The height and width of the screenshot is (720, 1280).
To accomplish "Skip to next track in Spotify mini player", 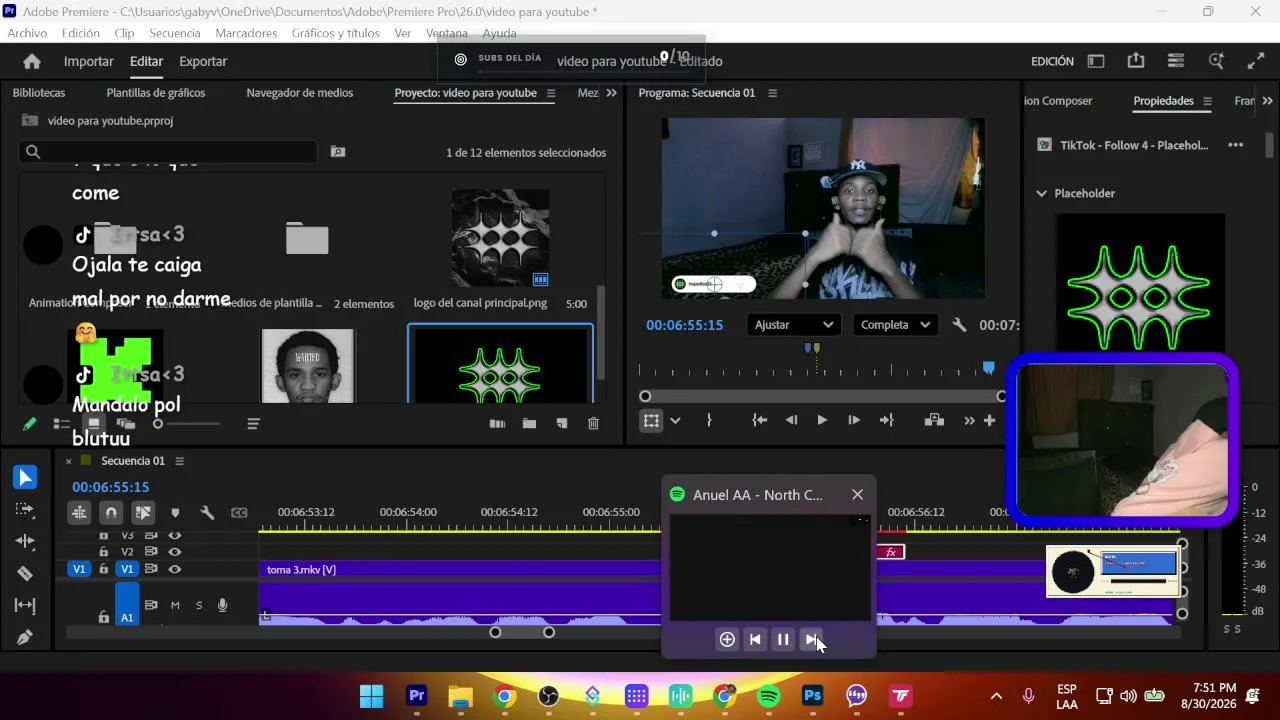I will (811, 640).
